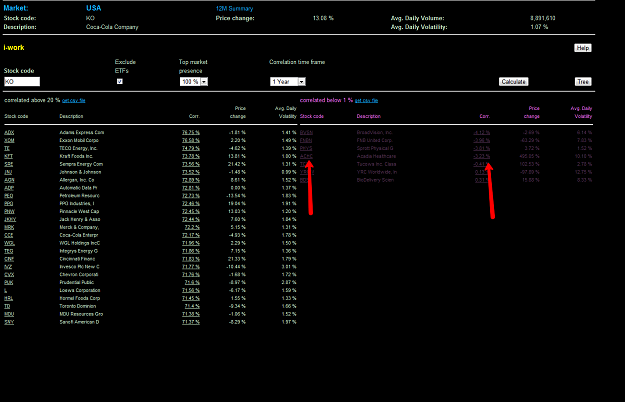Open the PNW stock code link

pyautogui.click(x=10, y=212)
